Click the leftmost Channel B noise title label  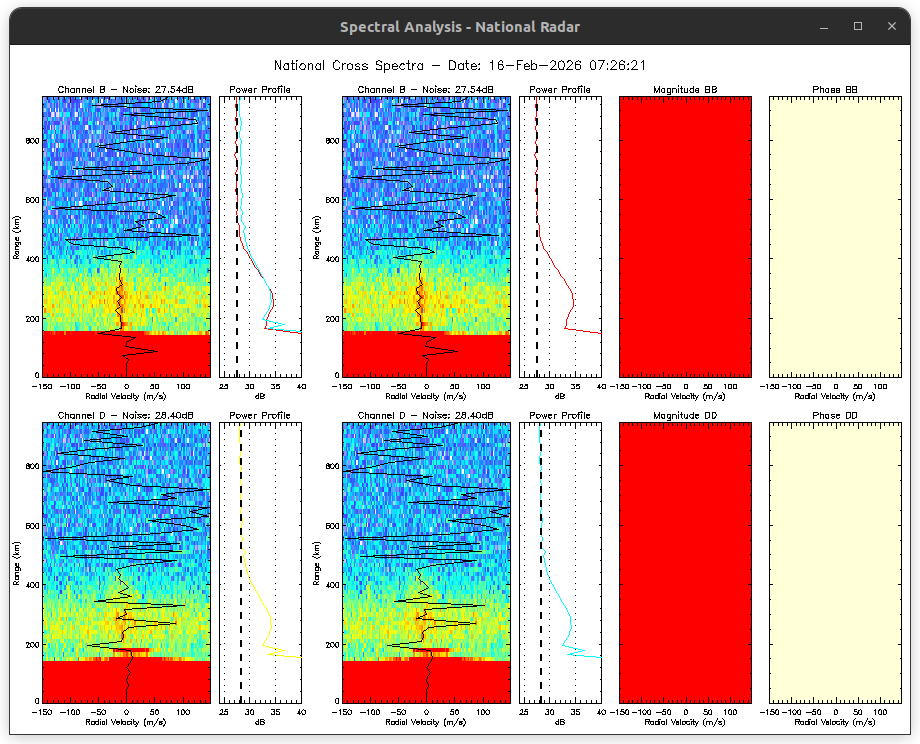point(126,90)
